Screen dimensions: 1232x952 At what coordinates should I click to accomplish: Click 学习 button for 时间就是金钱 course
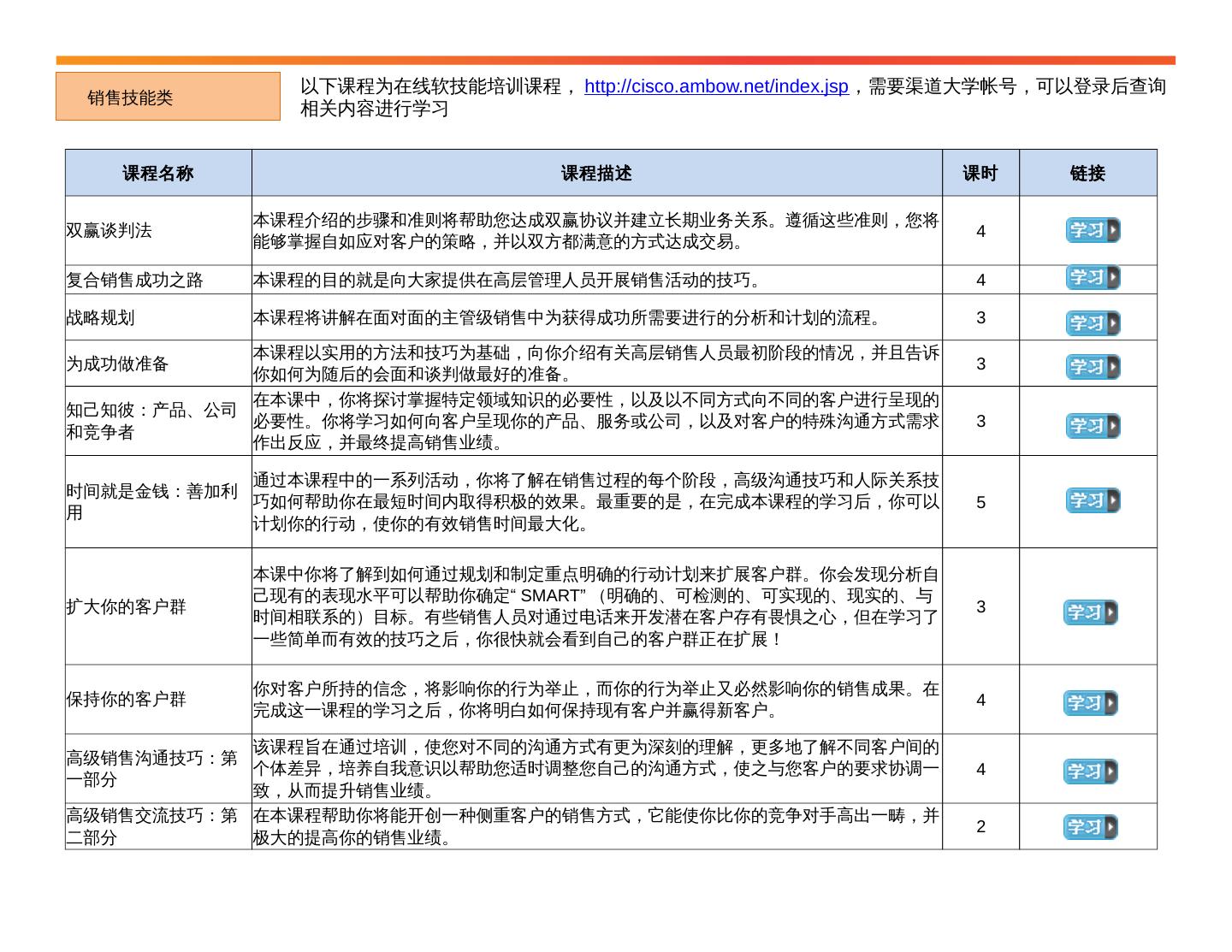tap(1092, 500)
